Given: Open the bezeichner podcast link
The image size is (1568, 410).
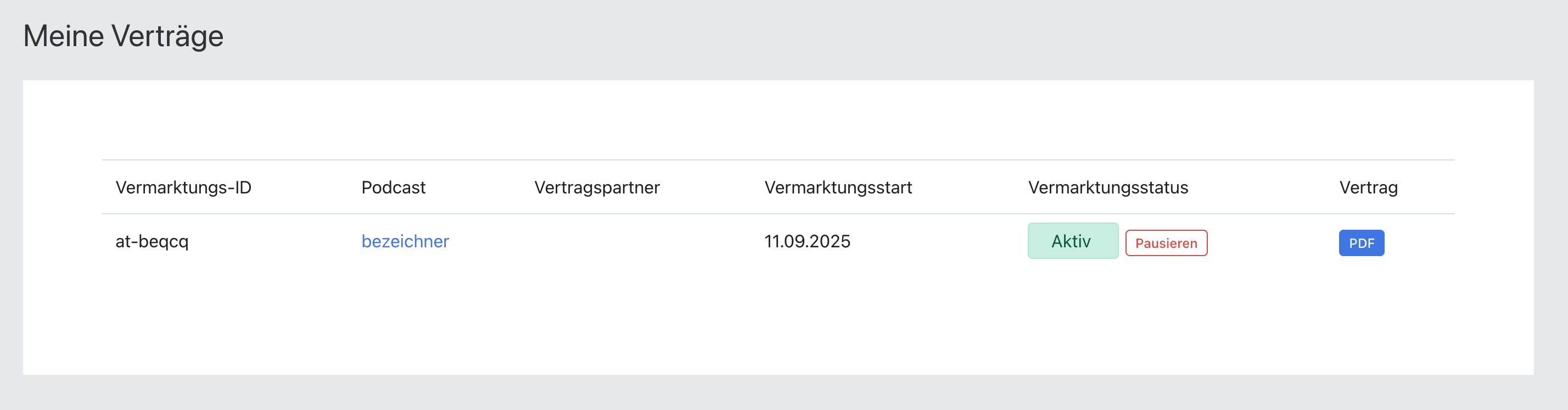Looking at the screenshot, I should point(405,241).
